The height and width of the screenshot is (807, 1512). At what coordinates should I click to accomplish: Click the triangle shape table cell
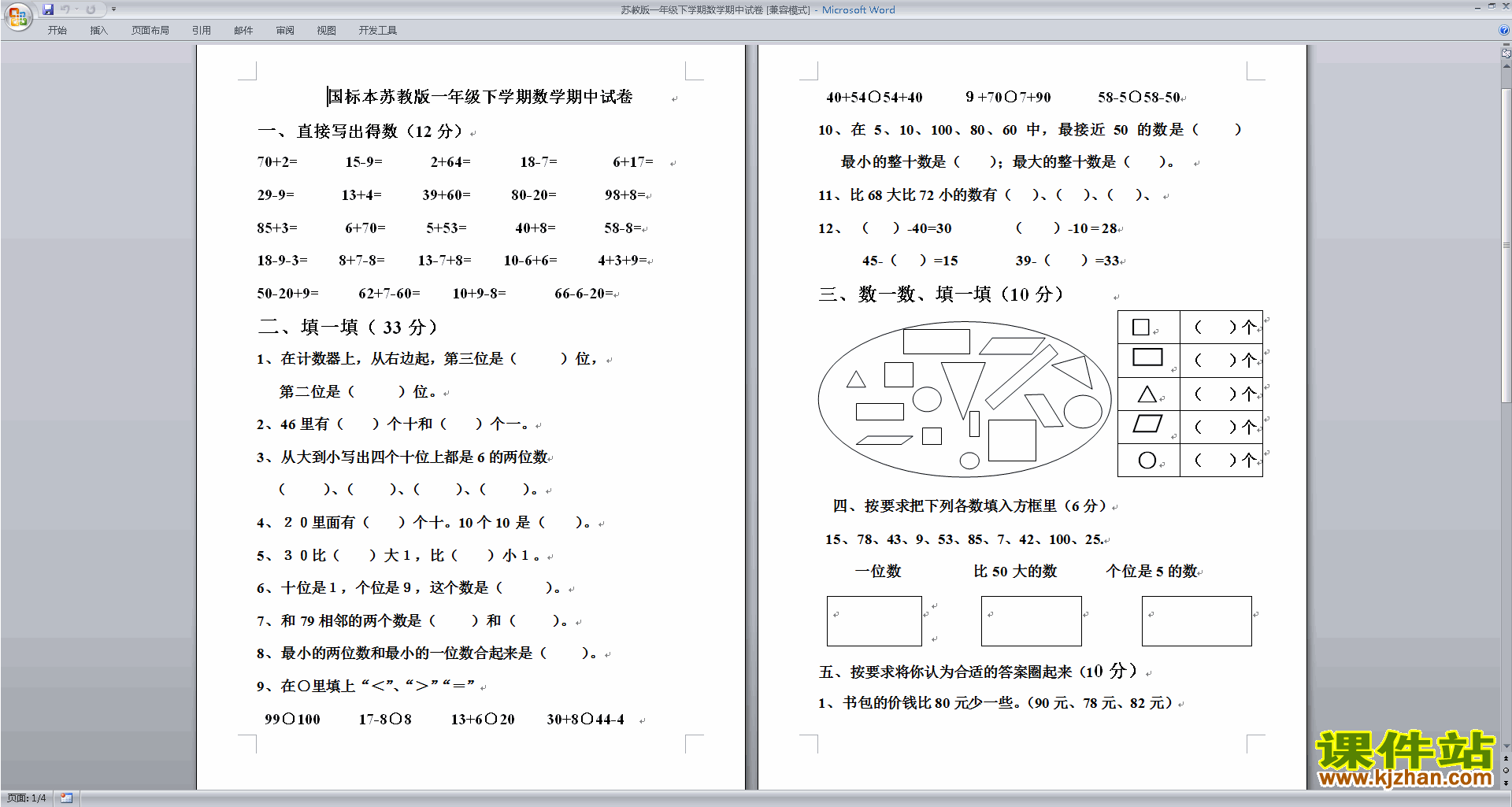pyautogui.click(x=1149, y=394)
